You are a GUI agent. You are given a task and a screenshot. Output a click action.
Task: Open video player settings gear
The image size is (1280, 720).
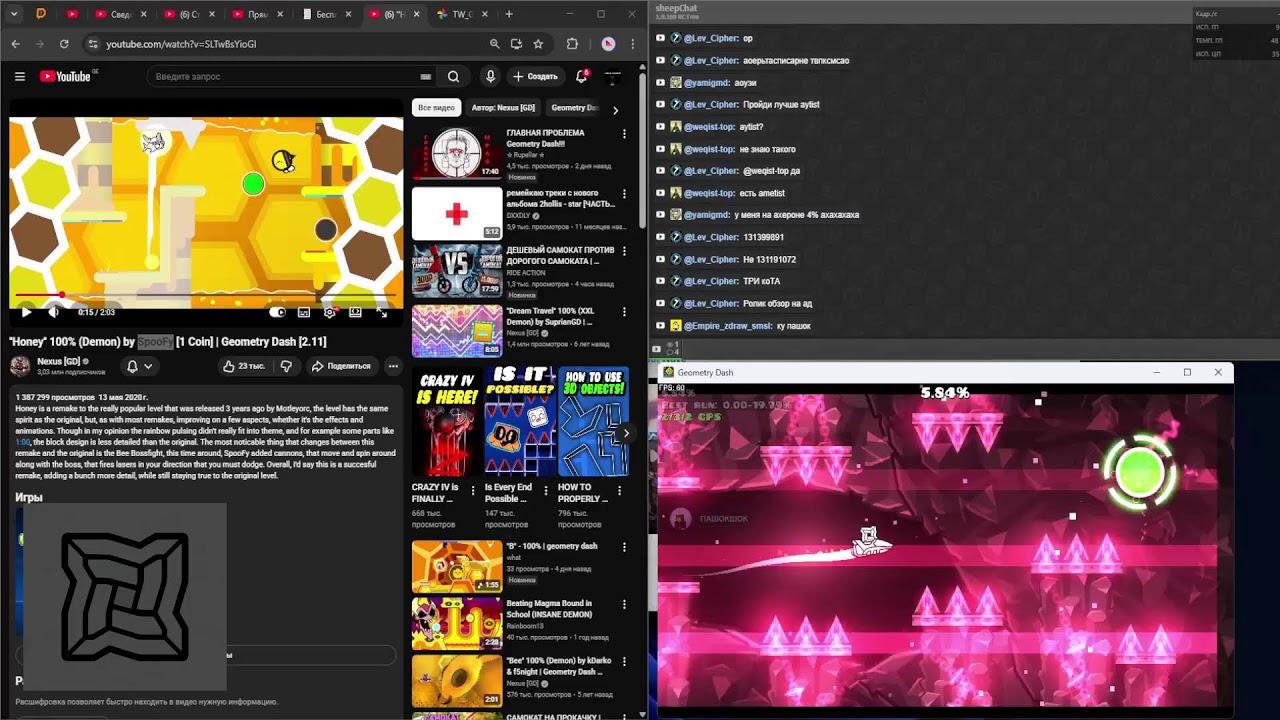point(329,312)
